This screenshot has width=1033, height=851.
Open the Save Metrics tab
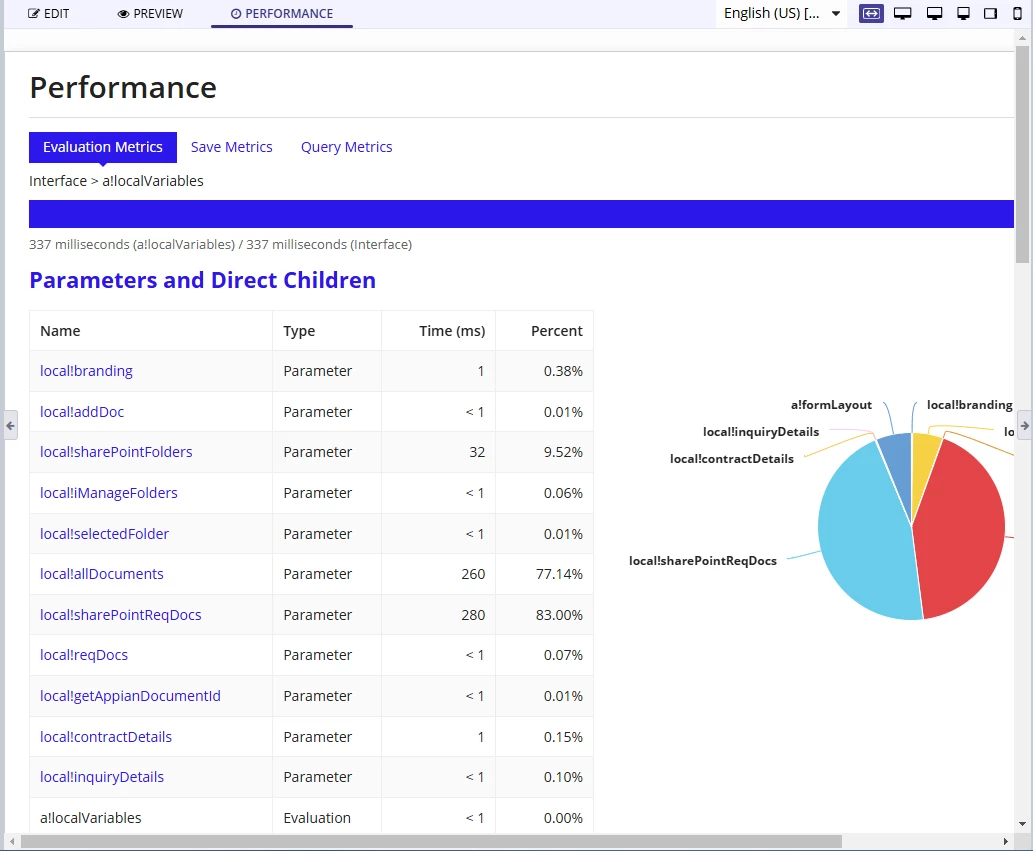[x=231, y=147]
